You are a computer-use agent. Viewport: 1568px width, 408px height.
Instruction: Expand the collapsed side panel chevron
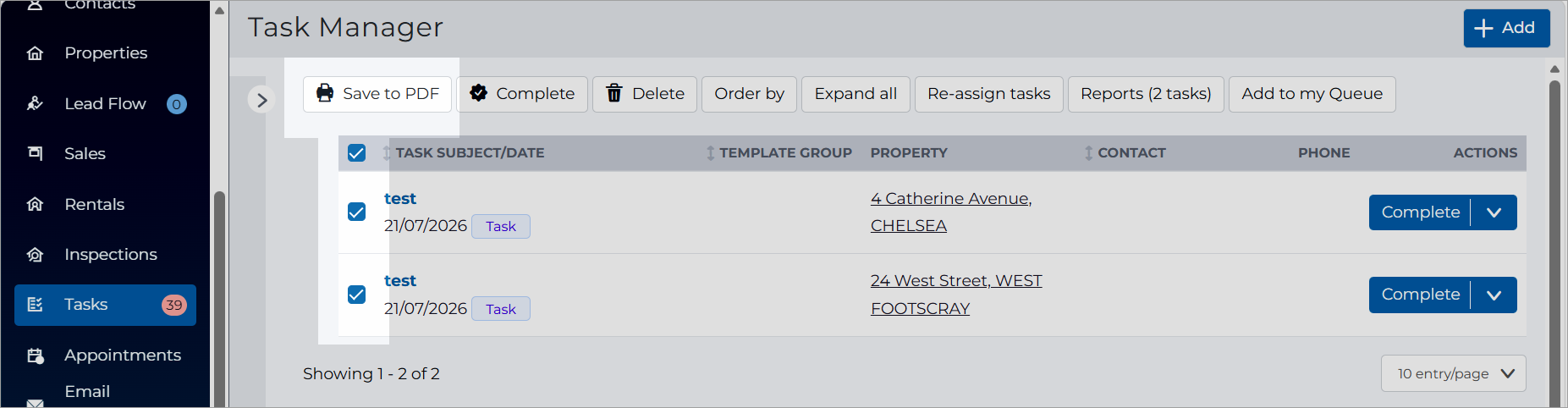coord(262,100)
